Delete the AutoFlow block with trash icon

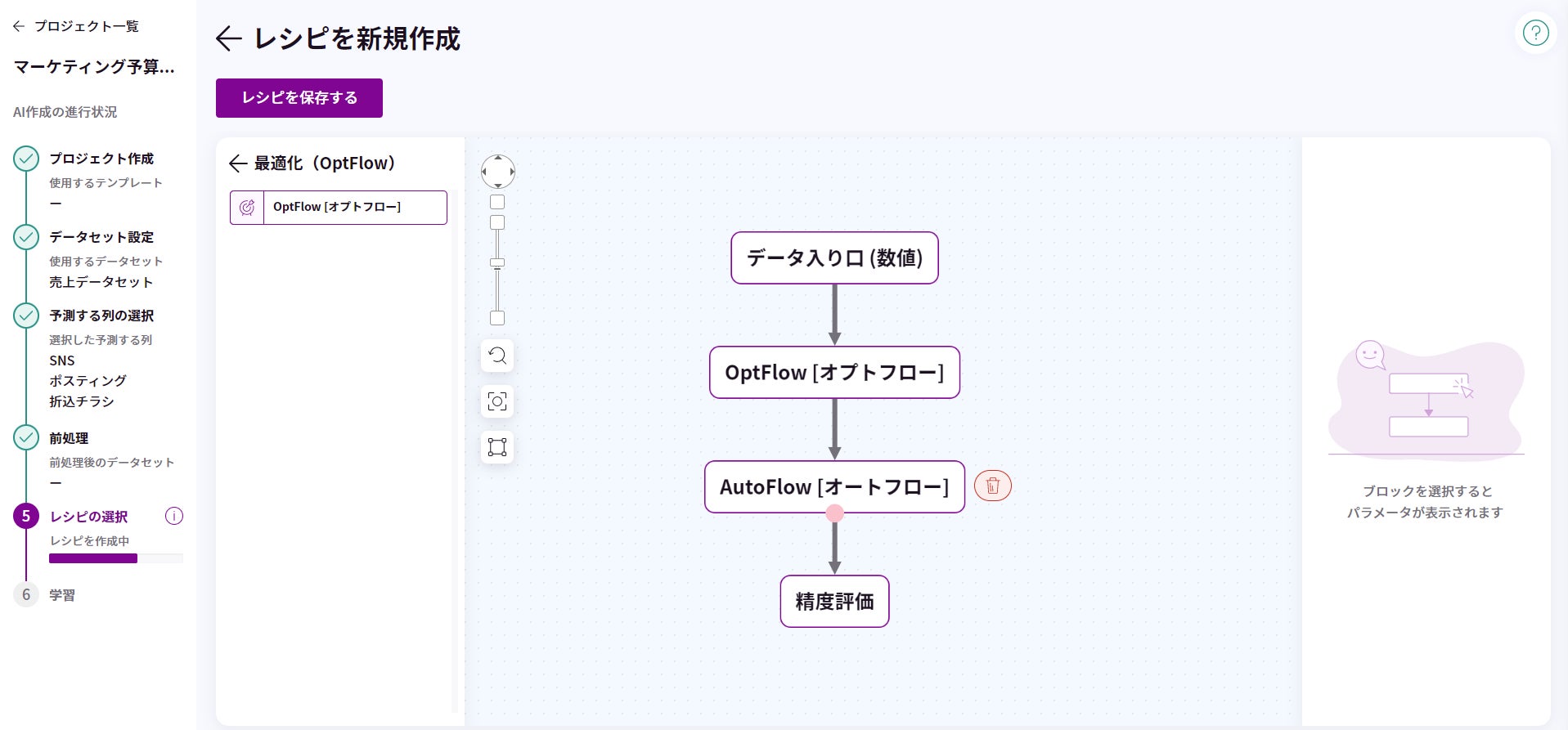click(992, 486)
